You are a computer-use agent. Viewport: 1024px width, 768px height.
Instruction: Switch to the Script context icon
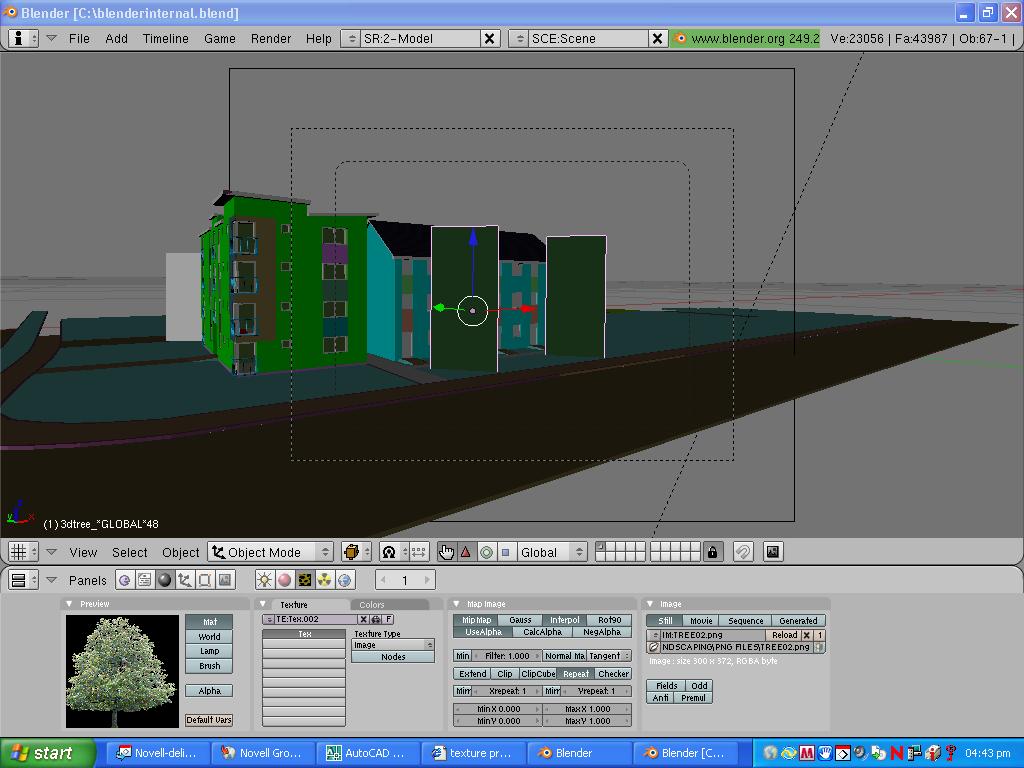pyautogui.click(x=145, y=580)
